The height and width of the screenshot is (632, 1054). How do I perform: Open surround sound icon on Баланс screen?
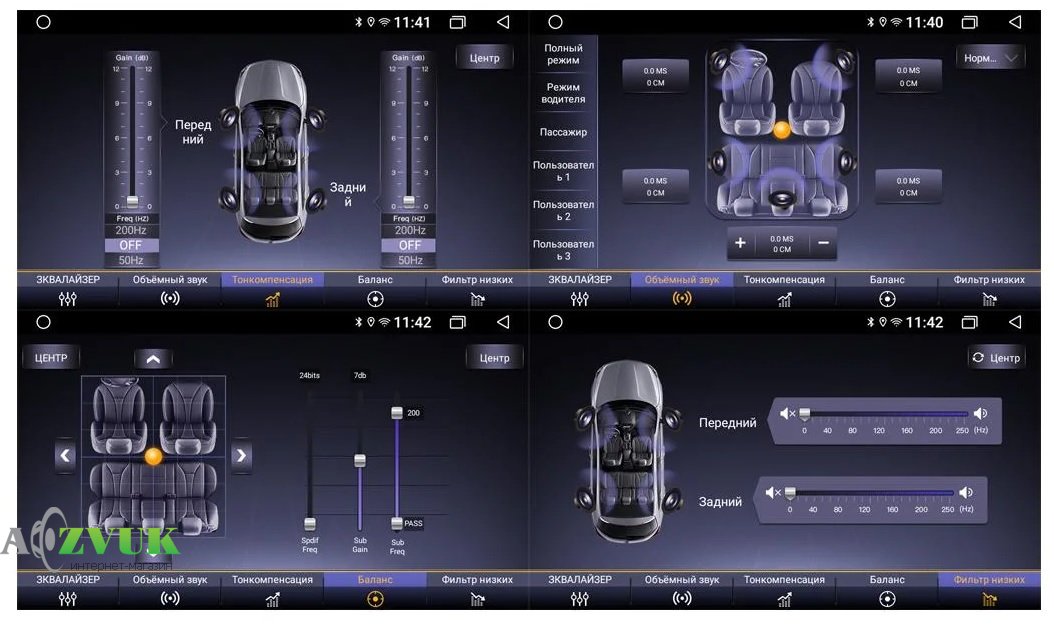(170, 598)
